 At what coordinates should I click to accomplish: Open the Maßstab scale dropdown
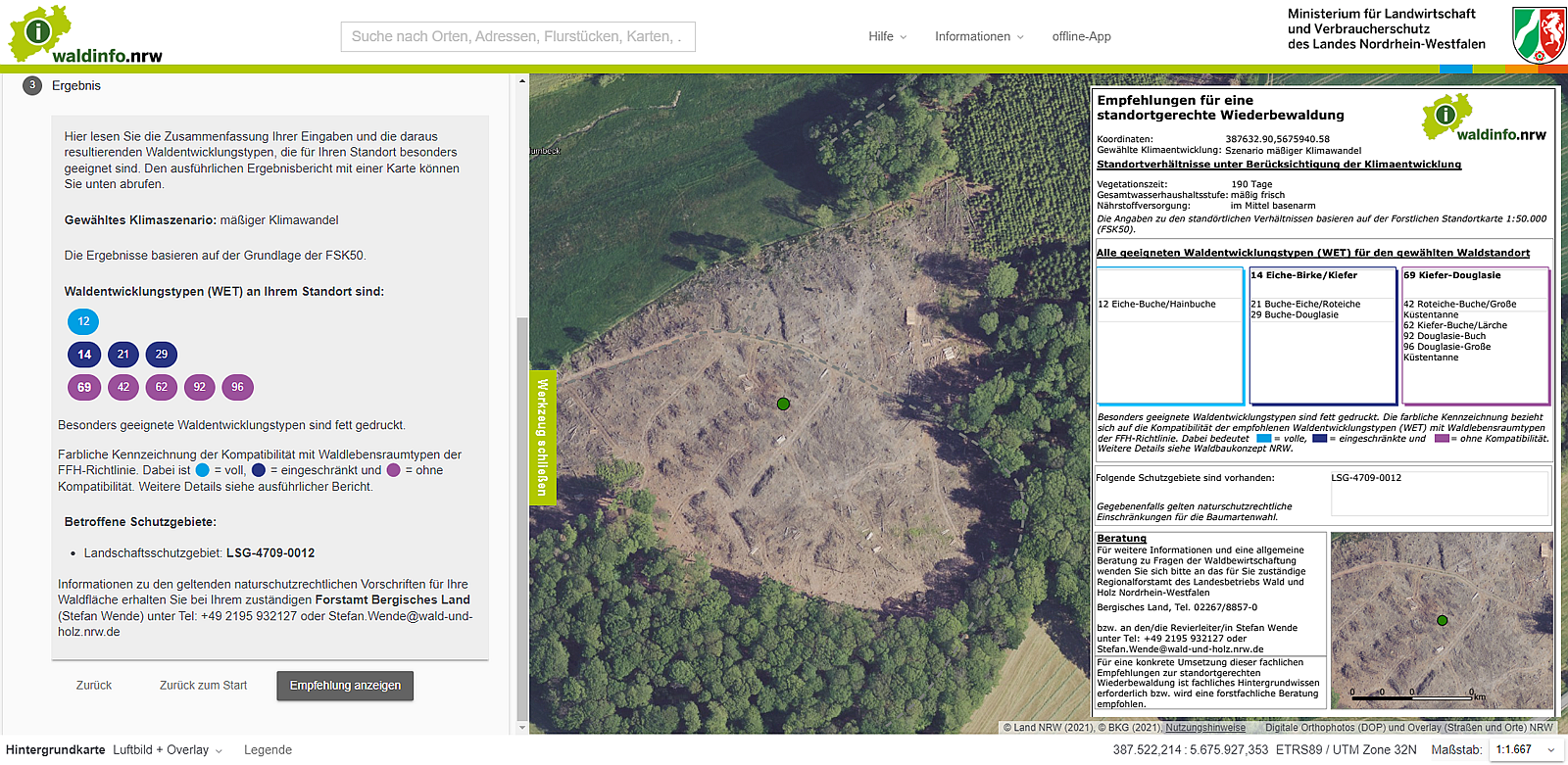pos(1525,749)
